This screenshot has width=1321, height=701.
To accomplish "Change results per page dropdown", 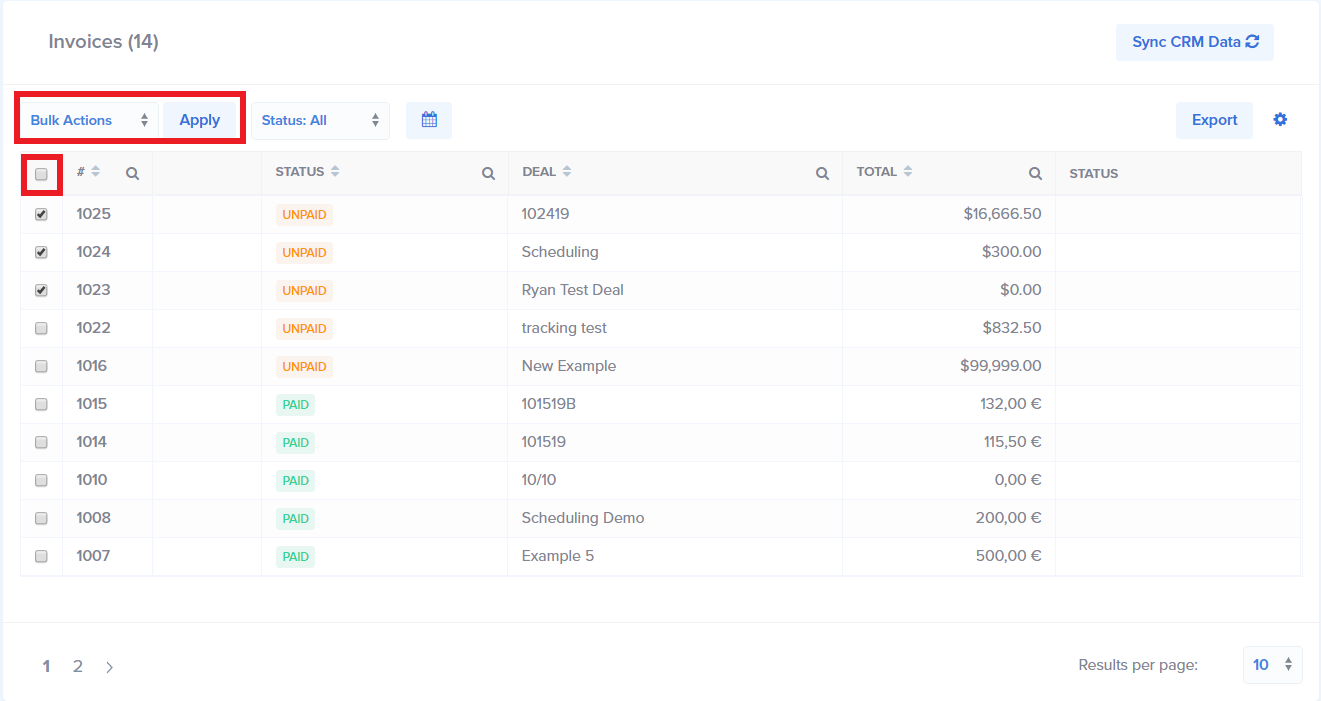I will tap(1272, 665).
